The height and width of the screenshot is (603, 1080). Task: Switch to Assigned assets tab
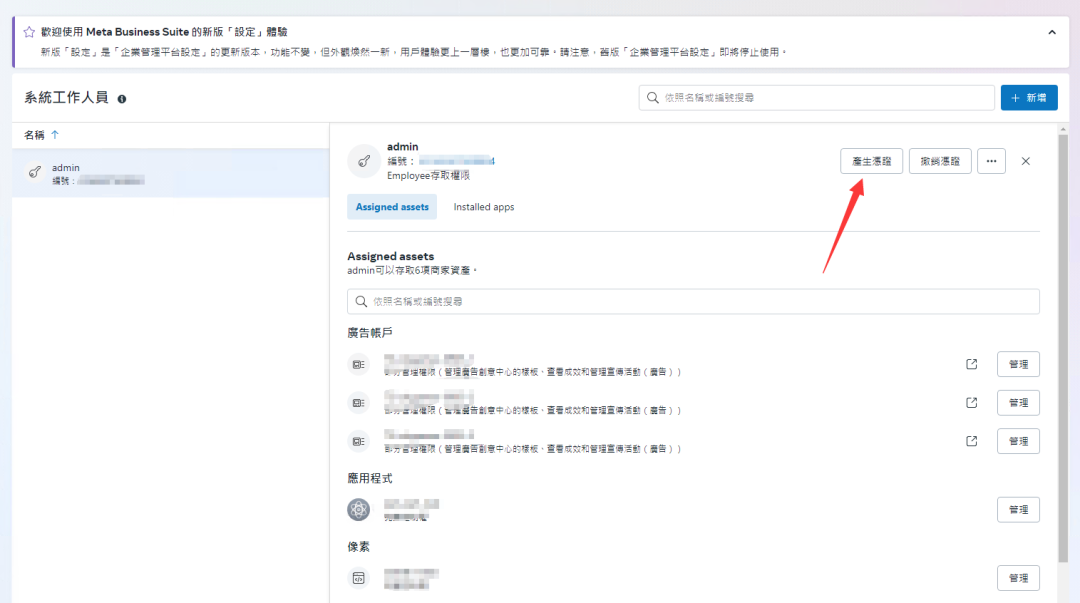[392, 207]
